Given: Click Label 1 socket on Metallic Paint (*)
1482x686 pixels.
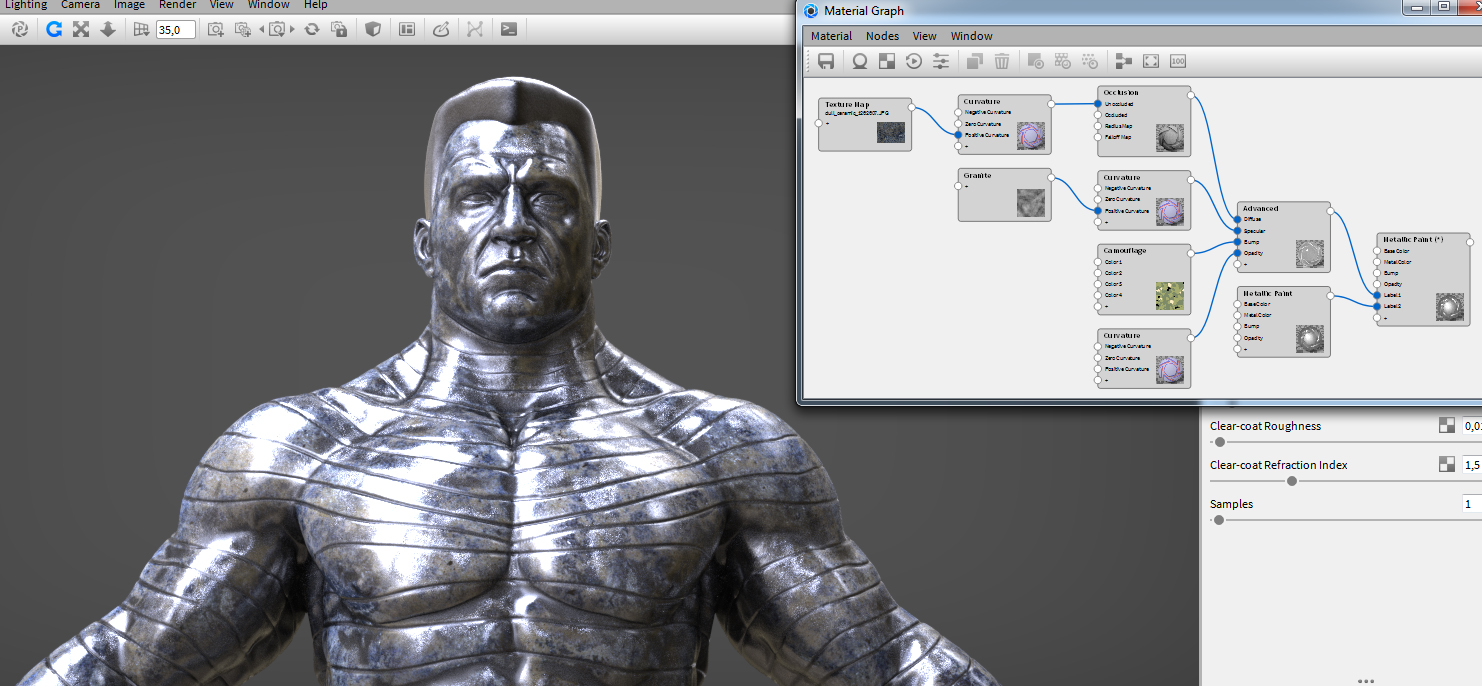Looking at the screenshot, I should (x=1378, y=295).
